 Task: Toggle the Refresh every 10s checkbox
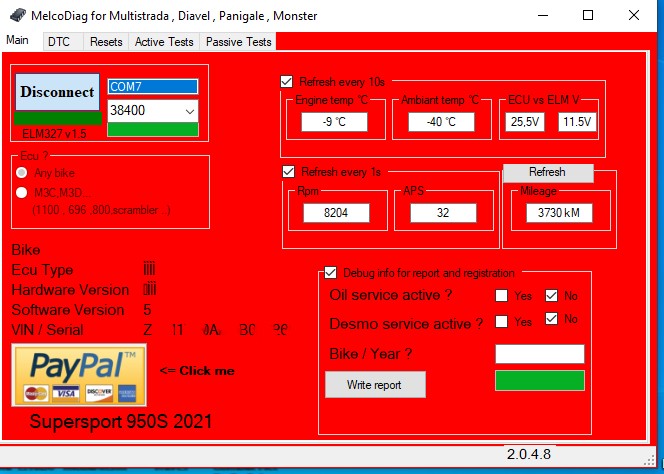(288, 81)
